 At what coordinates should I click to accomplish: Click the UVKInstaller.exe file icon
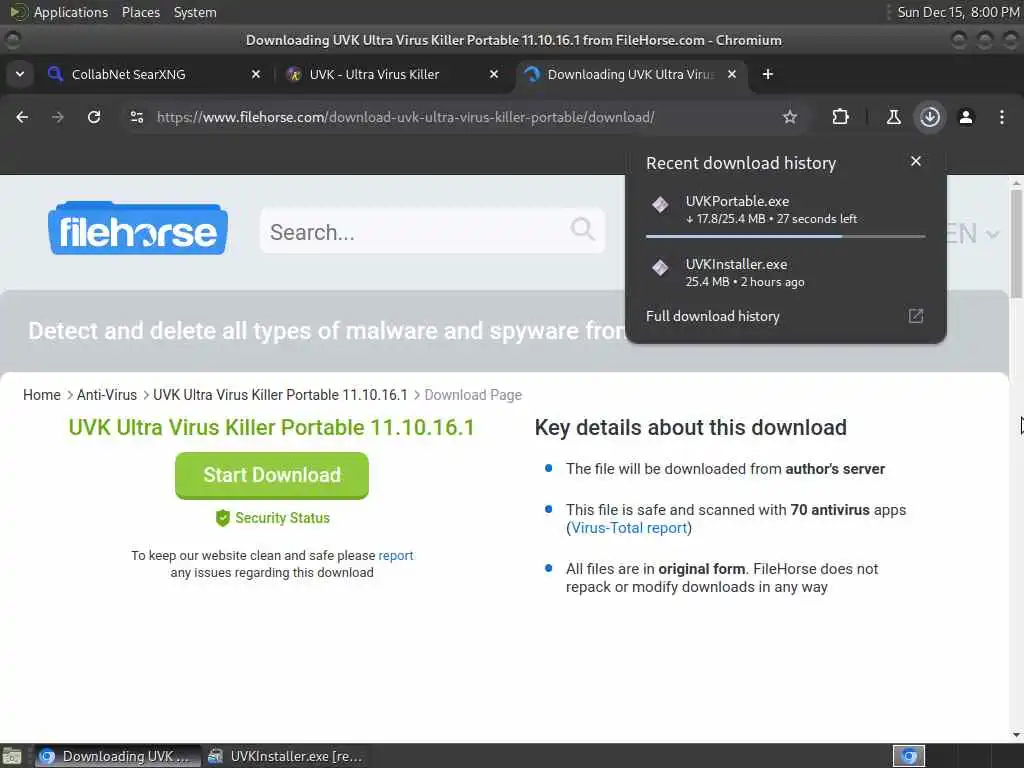point(660,267)
